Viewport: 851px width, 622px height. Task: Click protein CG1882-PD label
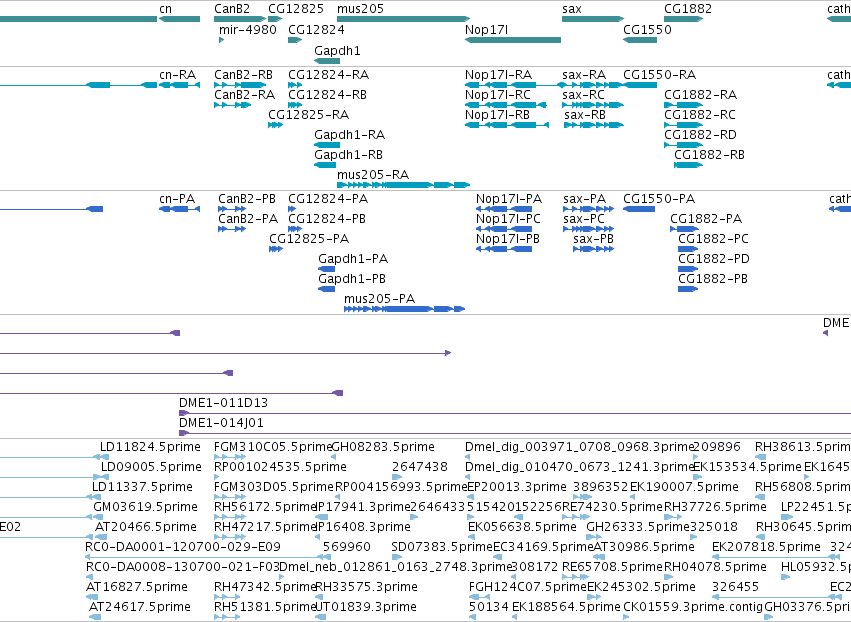pos(714,259)
